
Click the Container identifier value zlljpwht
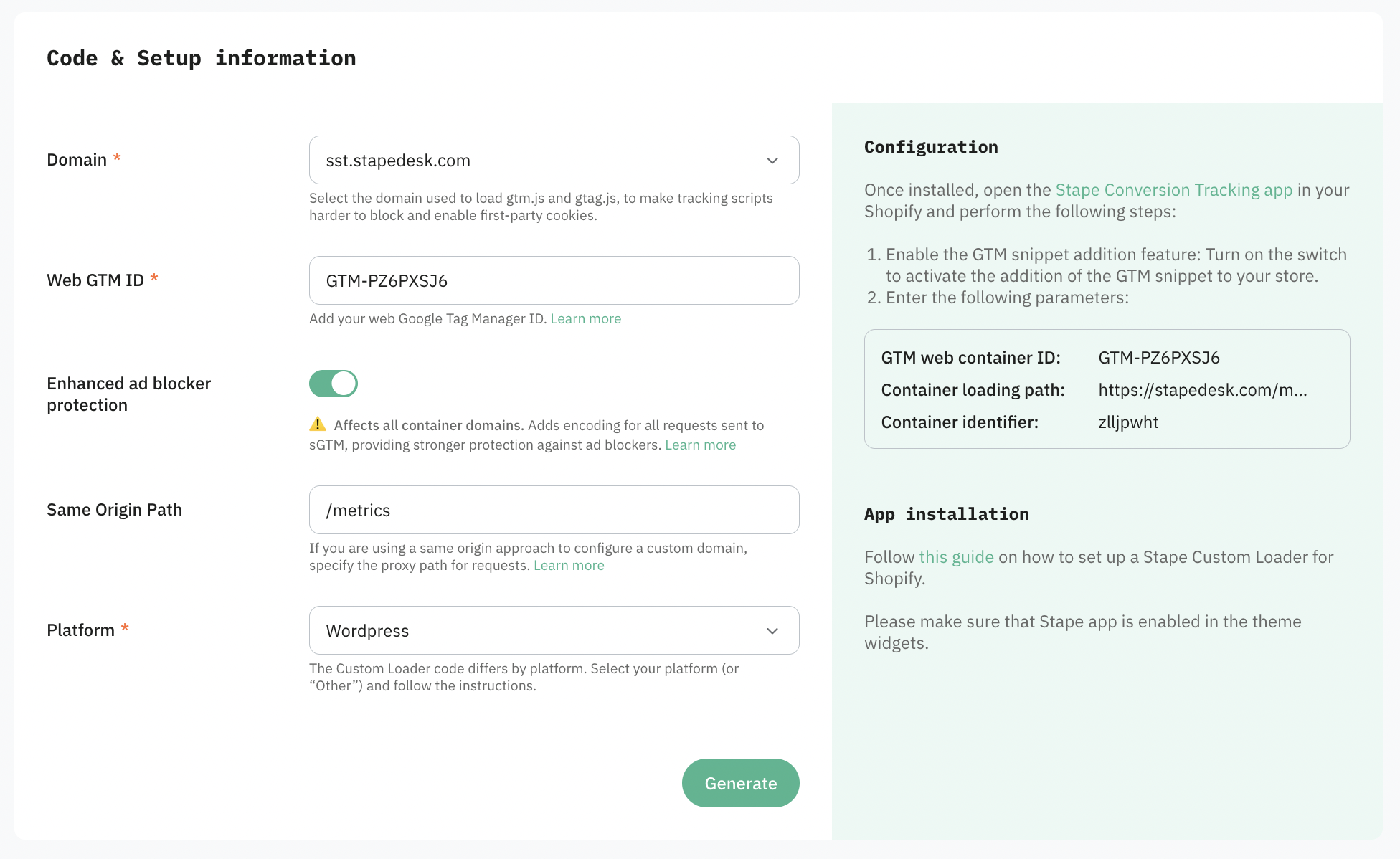[x=1128, y=422]
